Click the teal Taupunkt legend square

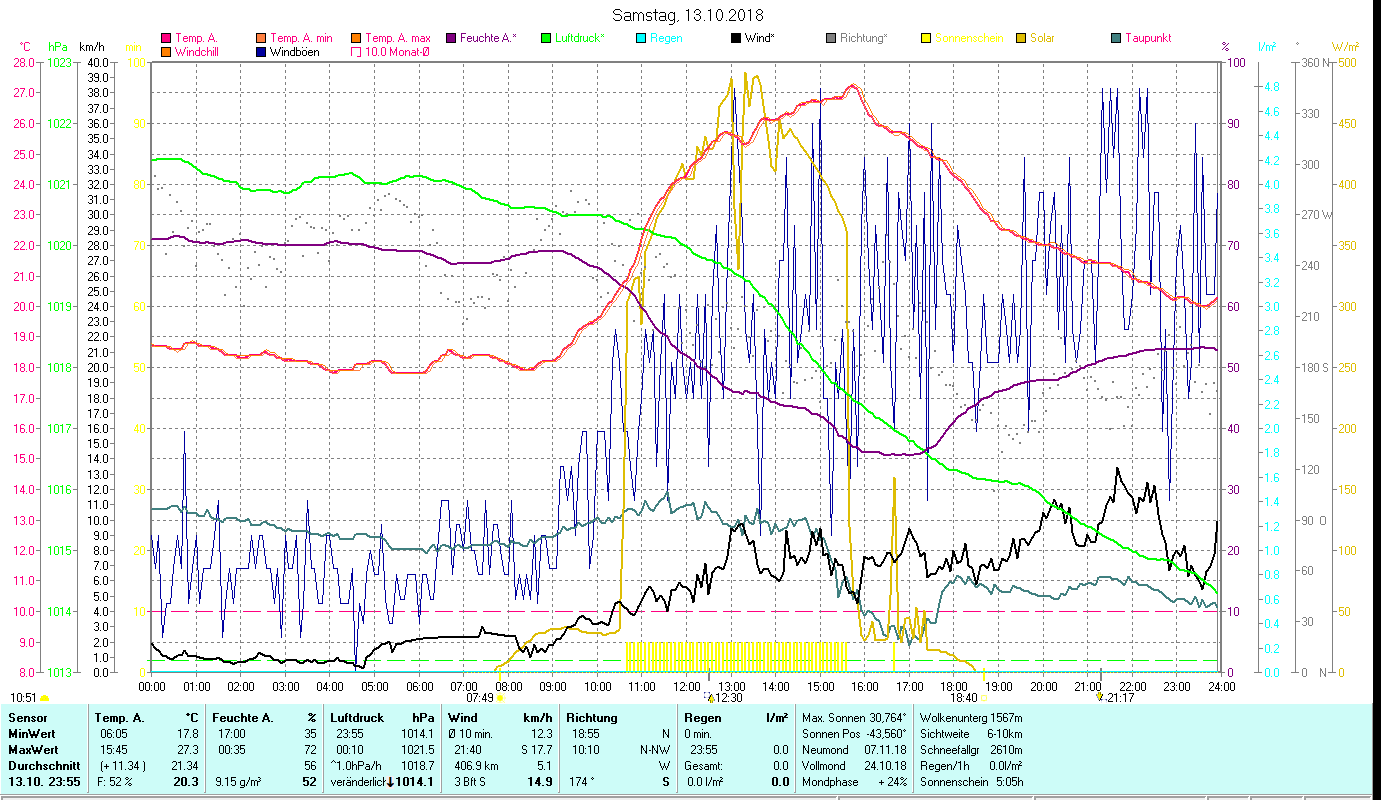[1116, 39]
